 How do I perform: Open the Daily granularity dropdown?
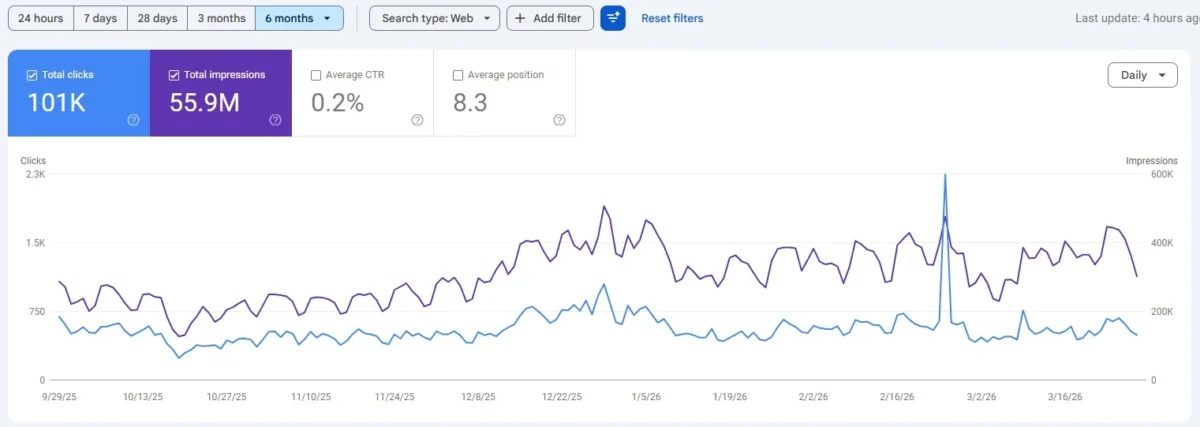(1142, 75)
